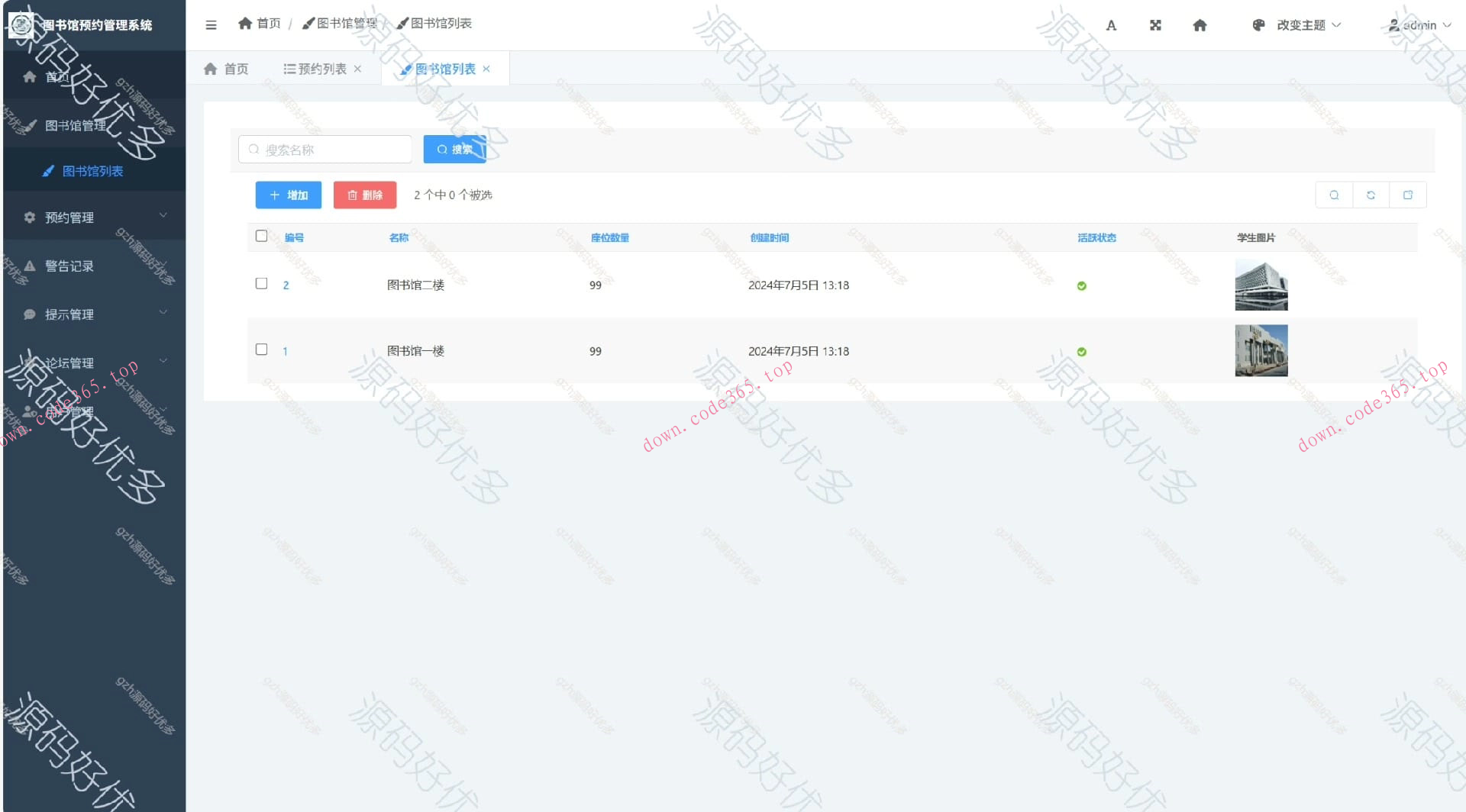Screen dimensions: 1466x812
Task: Select 图书馆列表 in the sidebar
Action: tap(92, 171)
